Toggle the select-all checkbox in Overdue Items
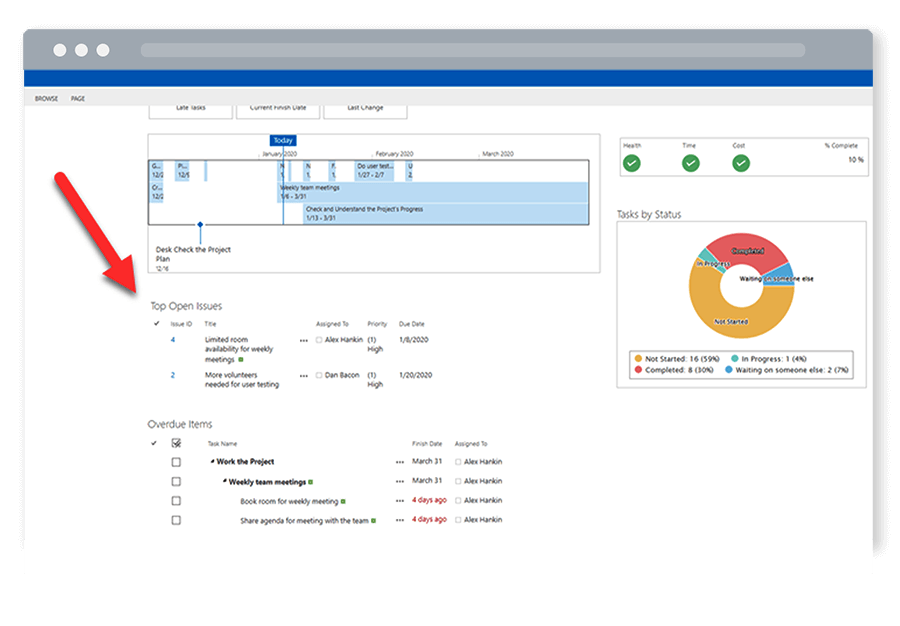The image size is (900, 626). (x=176, y=443)
